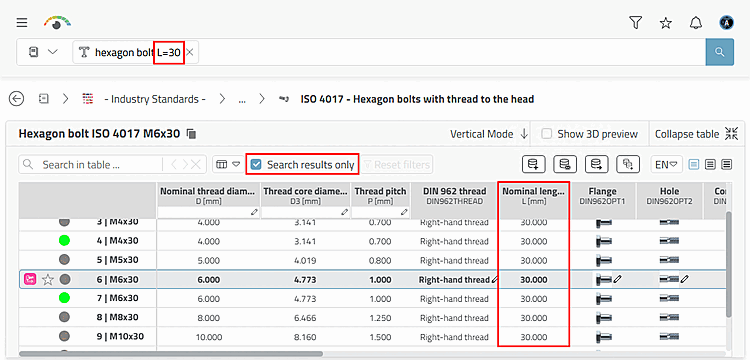Open favorites star in top bar
The image size is (750, 360).
pos(666,22)
